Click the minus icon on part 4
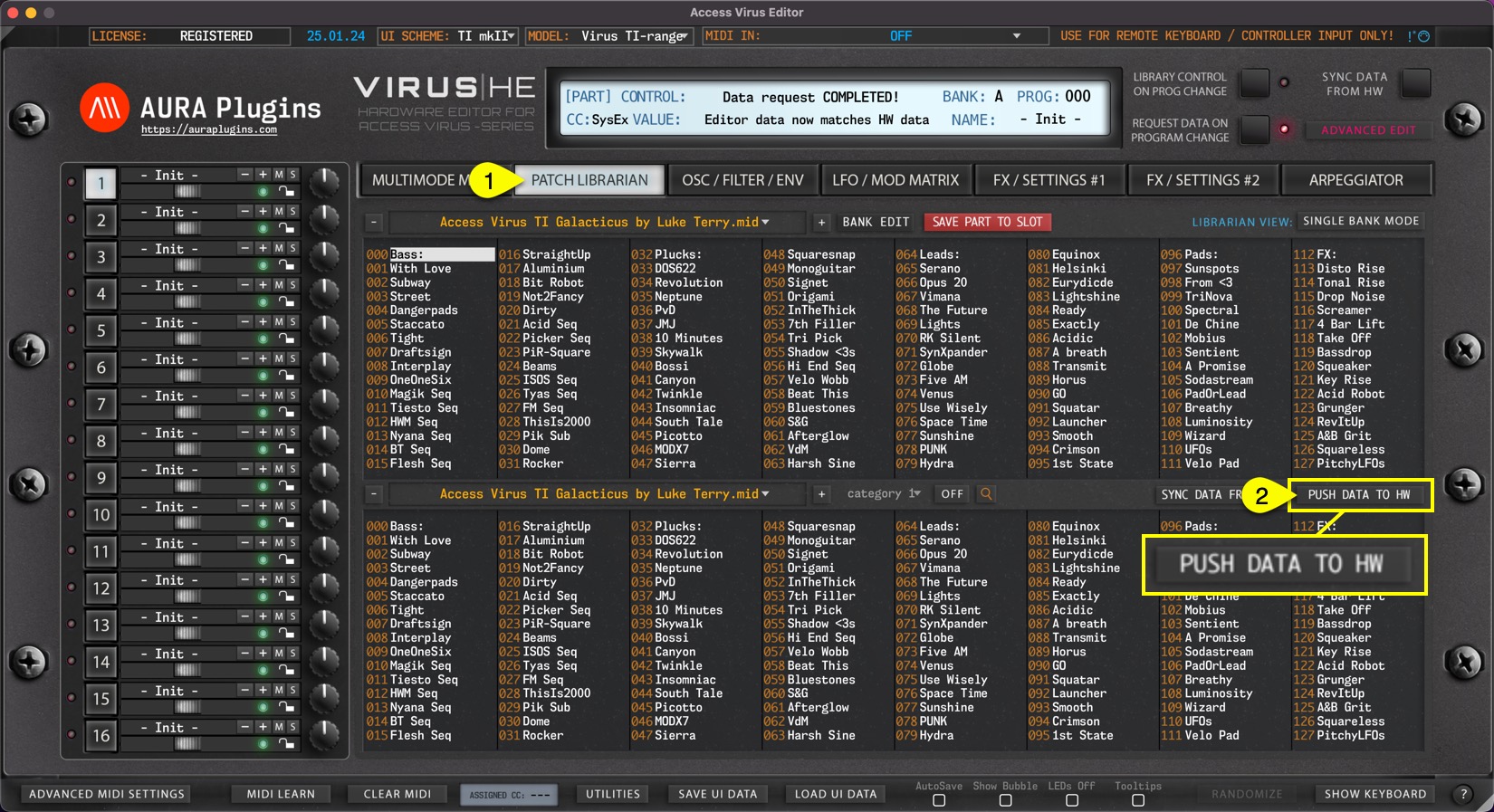The width and height of the screenshot is (1494, 812). (x=244, y=285)
